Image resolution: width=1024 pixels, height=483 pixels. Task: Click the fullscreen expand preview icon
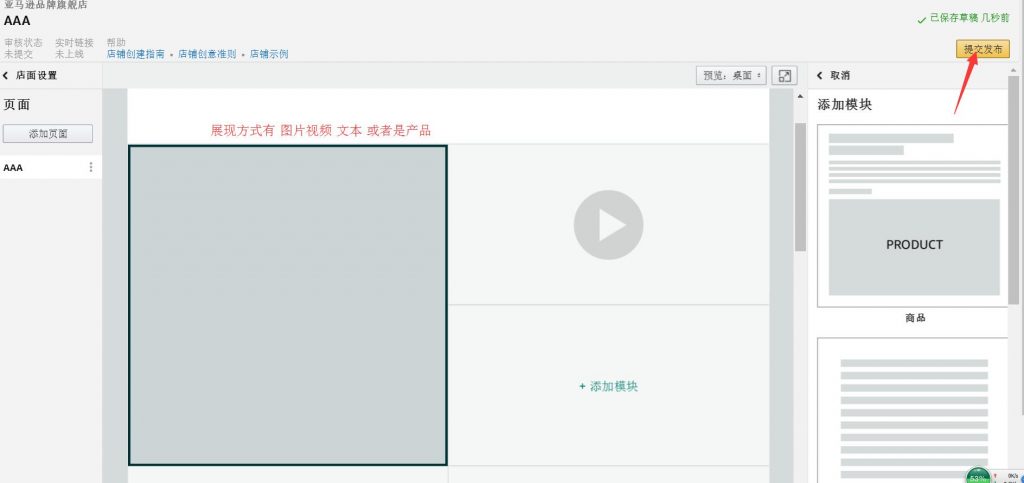click(x=785, y=76)
